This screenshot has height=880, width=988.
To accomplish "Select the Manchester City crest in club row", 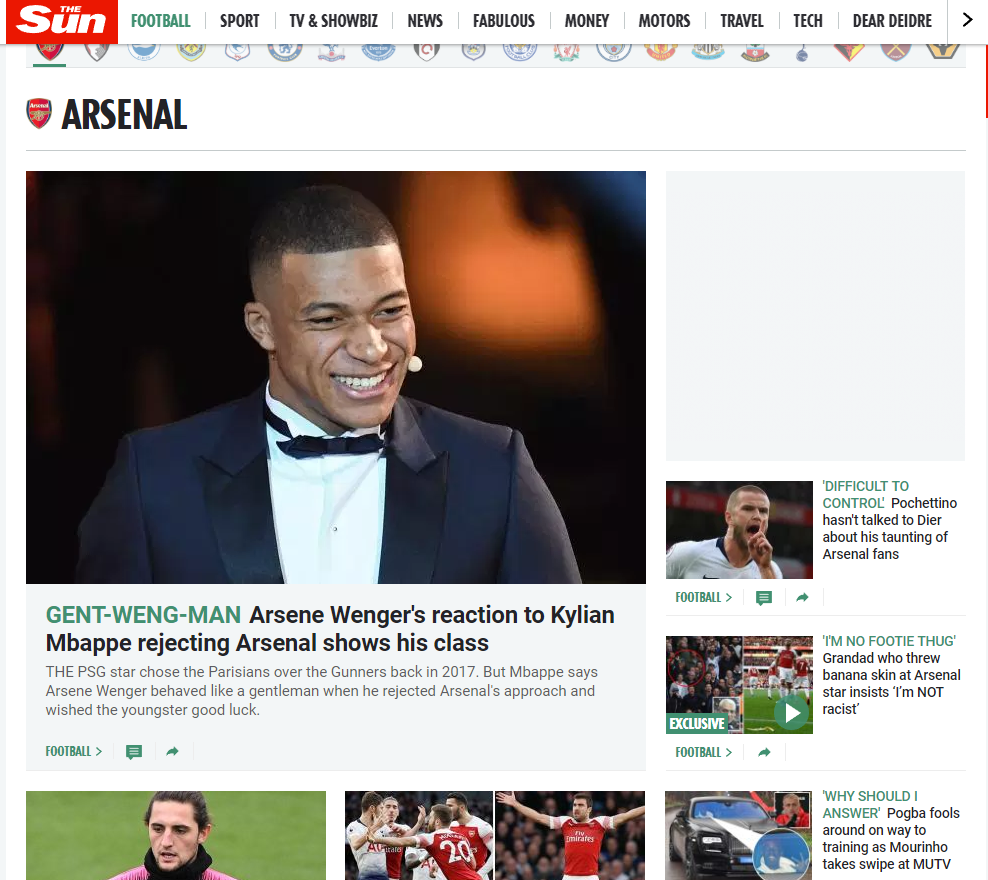I will [x=614, y=52].
